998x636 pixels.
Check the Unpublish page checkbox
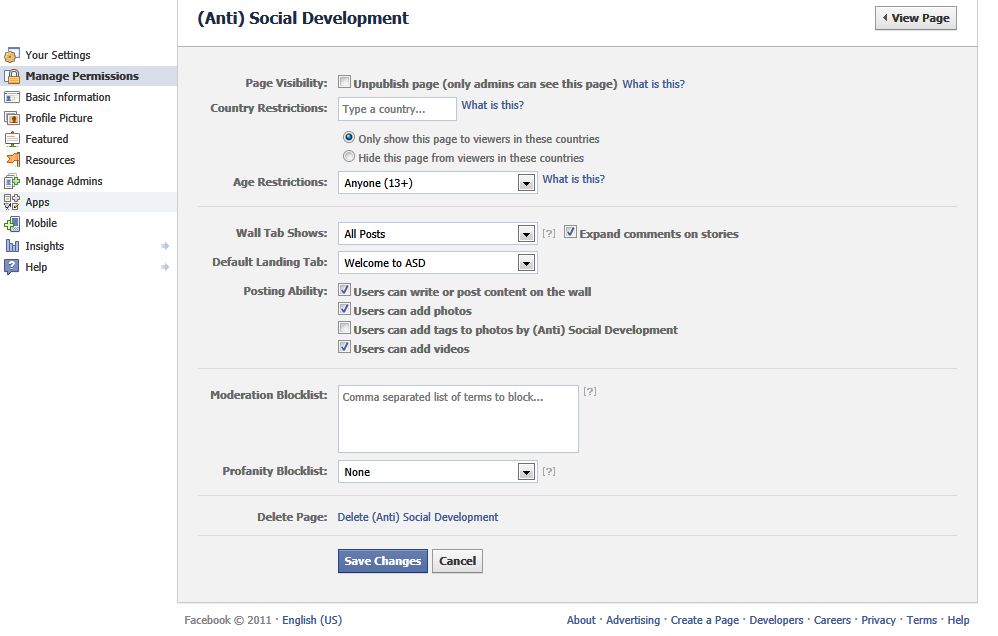pos(344,81)
